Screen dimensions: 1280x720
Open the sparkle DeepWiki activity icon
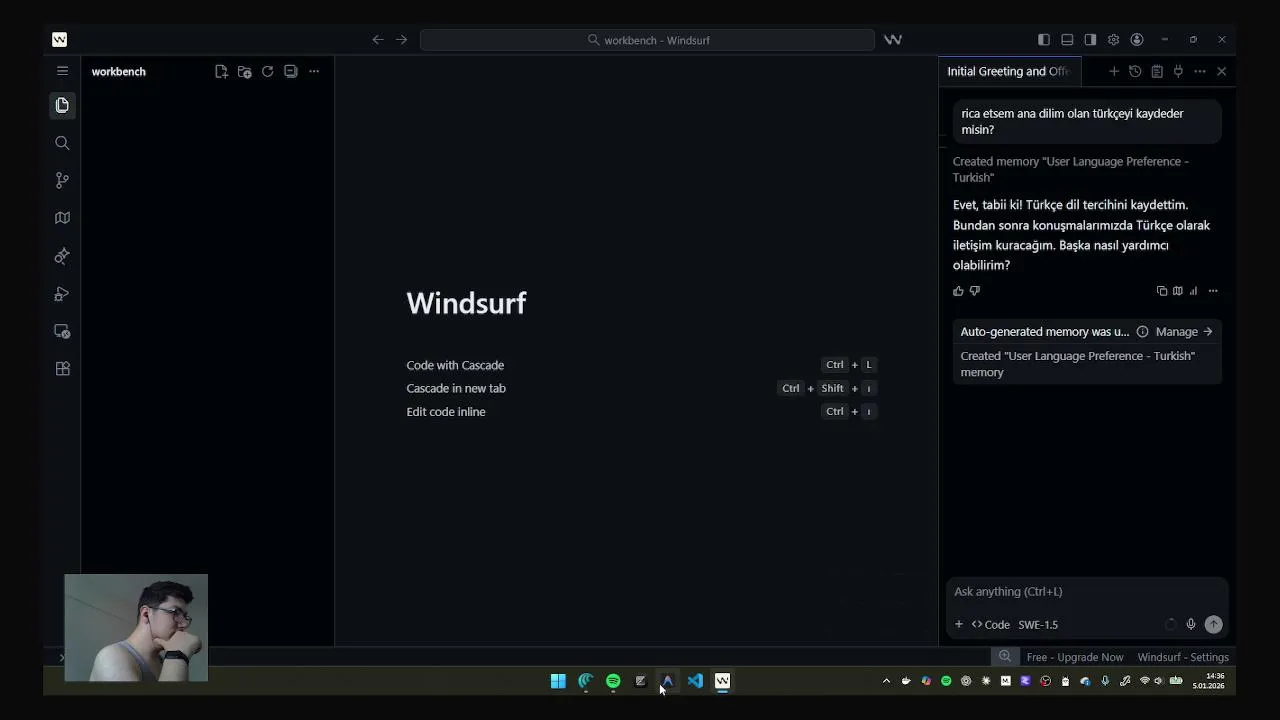tap(62, 256)
